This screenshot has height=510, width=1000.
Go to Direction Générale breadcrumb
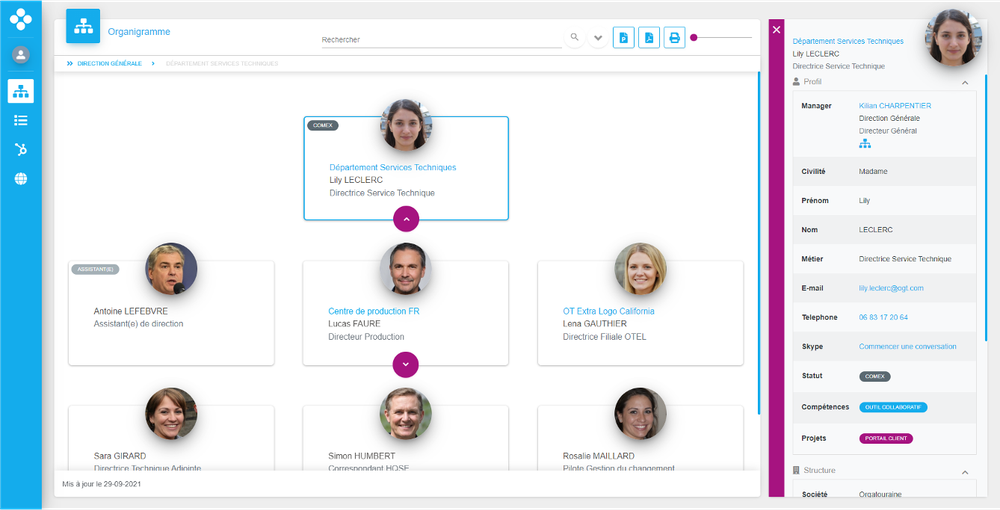coord(110,64)
